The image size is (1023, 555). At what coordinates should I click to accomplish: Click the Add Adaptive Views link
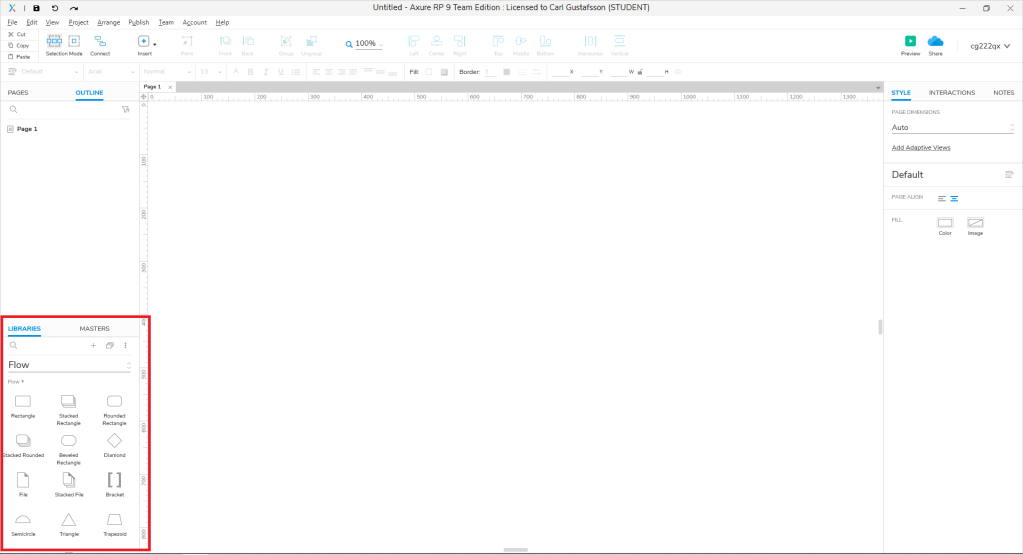[921, 147]
